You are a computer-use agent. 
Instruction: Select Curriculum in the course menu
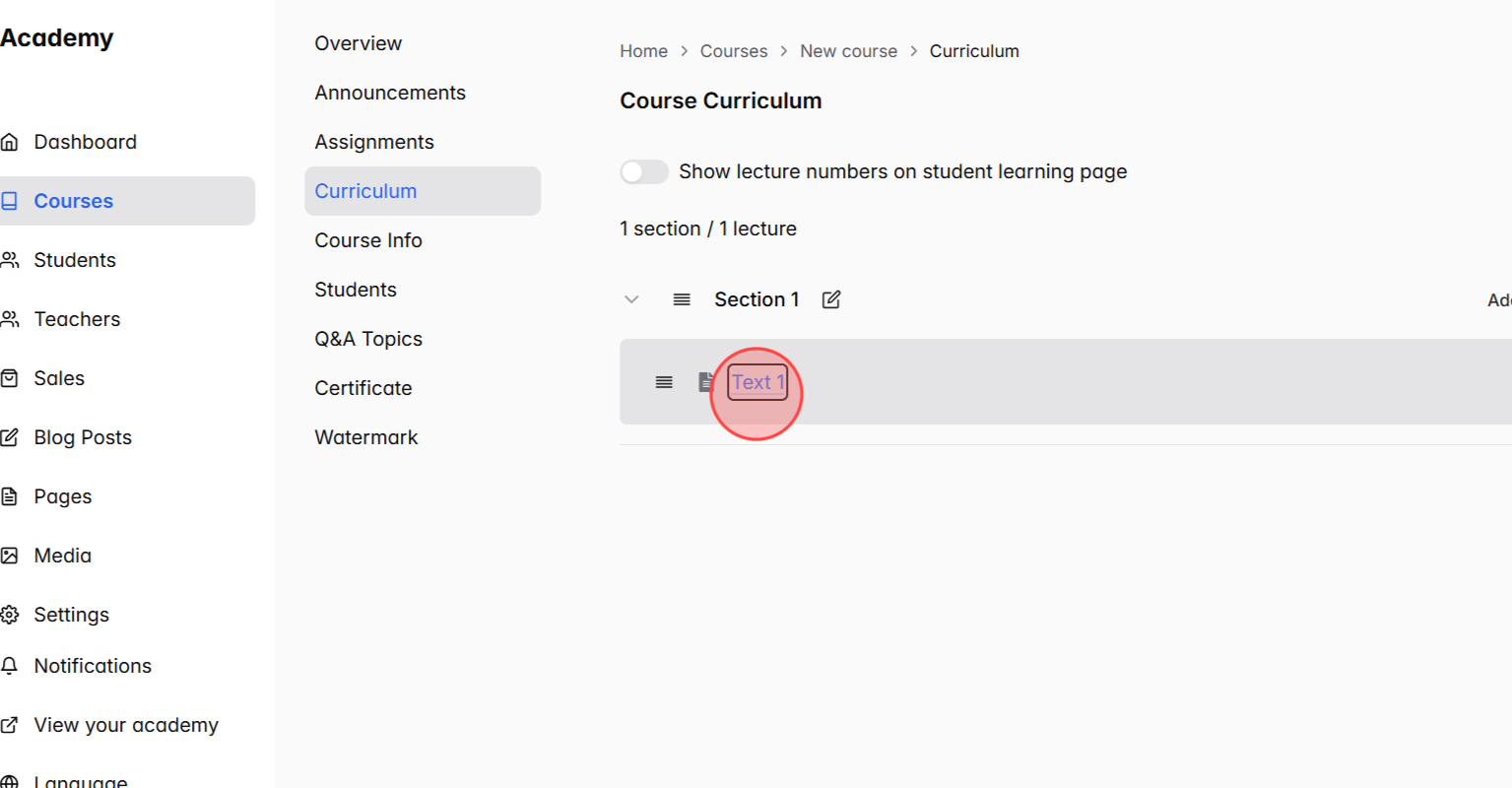pos(366,190)
